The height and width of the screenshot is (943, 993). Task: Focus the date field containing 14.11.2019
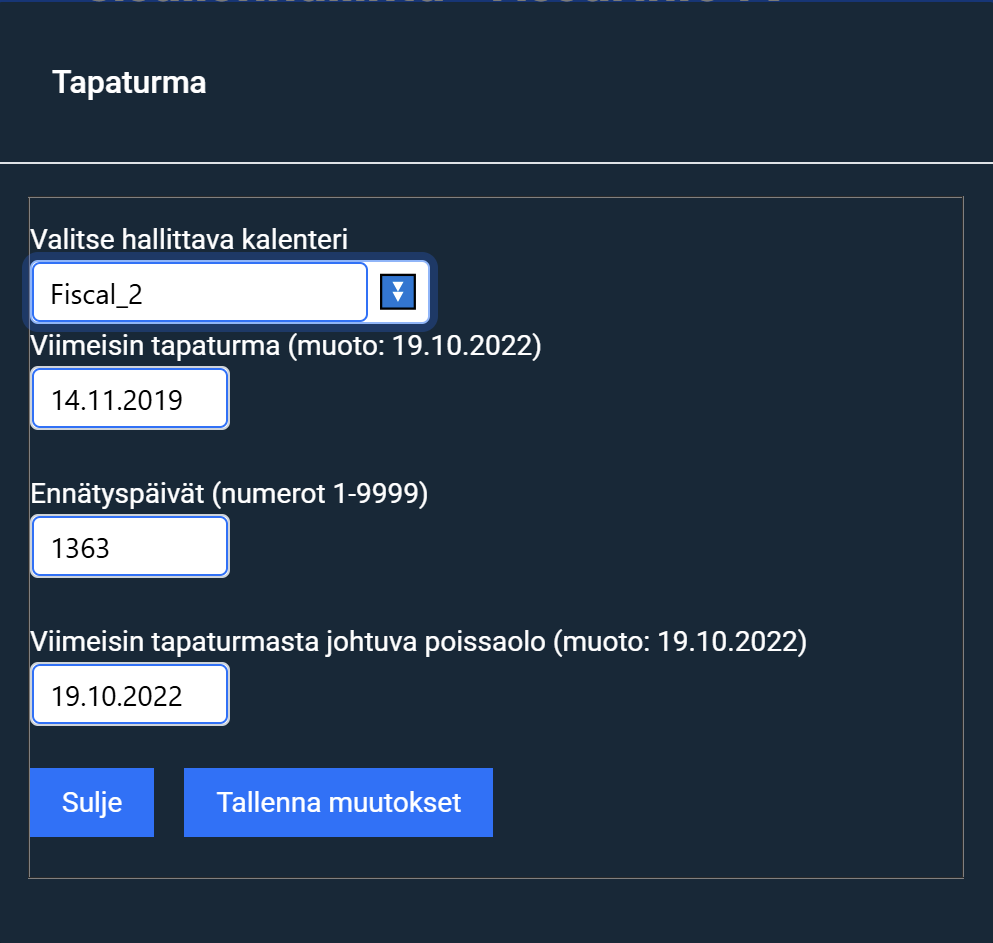[130, 400]
